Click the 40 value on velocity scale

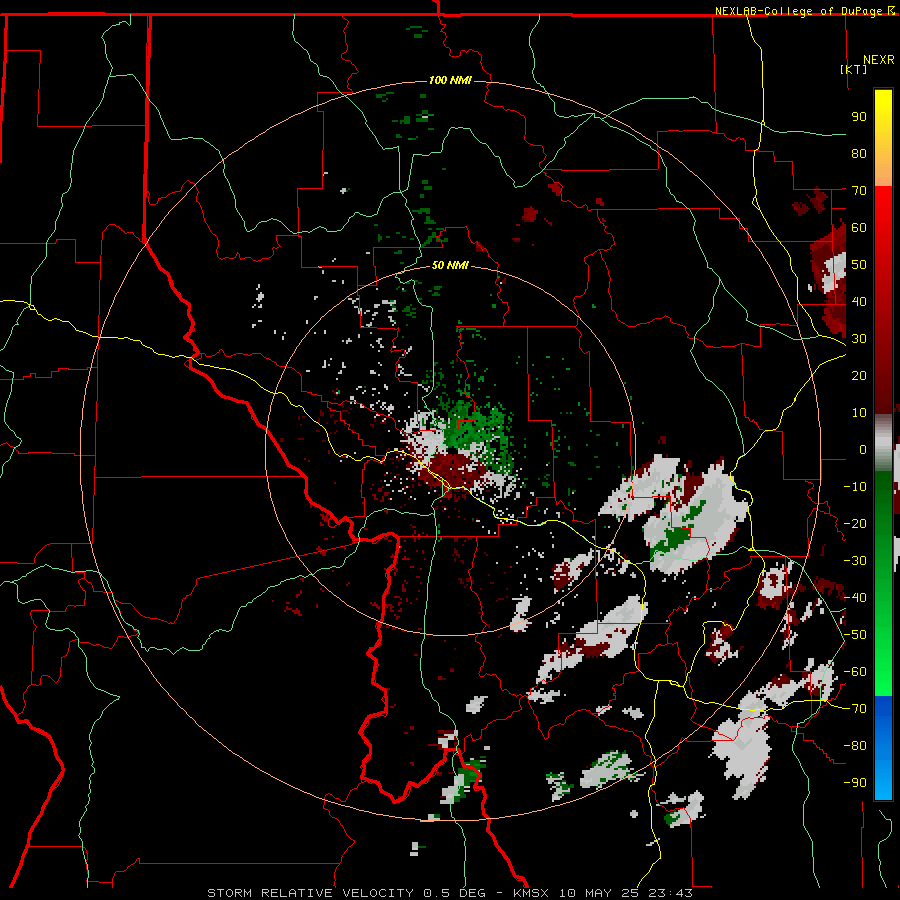click(x=859, y=301)
